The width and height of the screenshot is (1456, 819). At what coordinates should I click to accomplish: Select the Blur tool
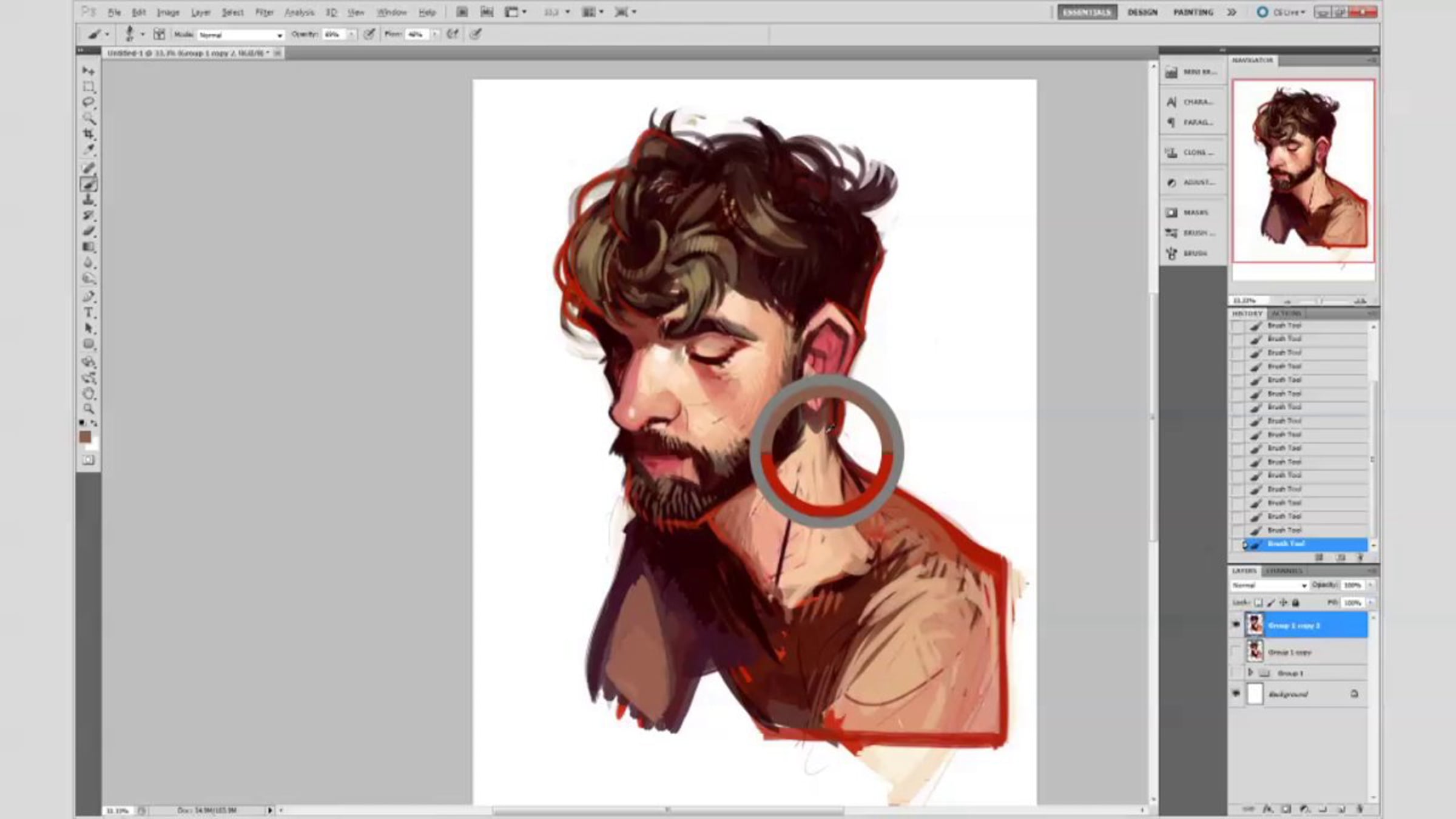pyautogui.click(x=89, y=263)
